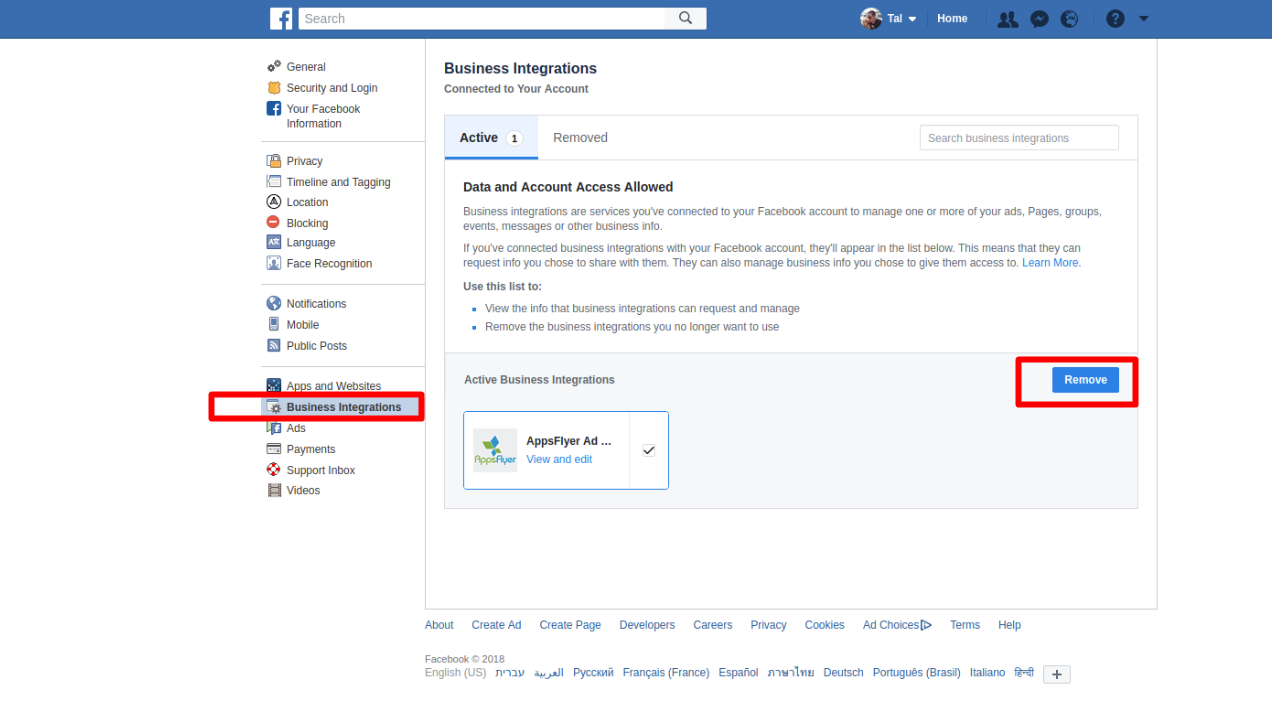Click the plus button for more languages

coord(1056,674)
